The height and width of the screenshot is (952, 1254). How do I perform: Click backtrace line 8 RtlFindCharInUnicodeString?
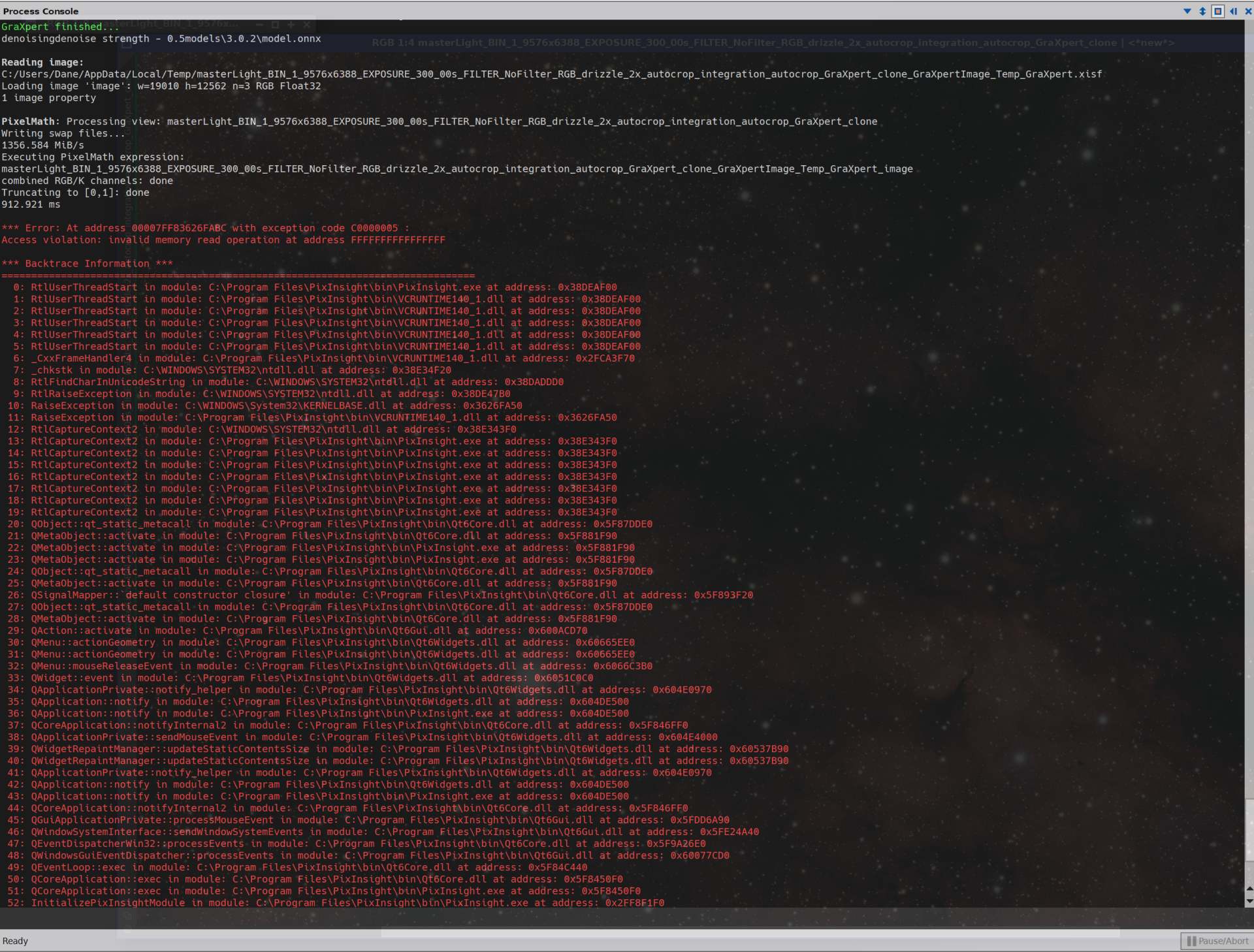(x=288, y=382)
